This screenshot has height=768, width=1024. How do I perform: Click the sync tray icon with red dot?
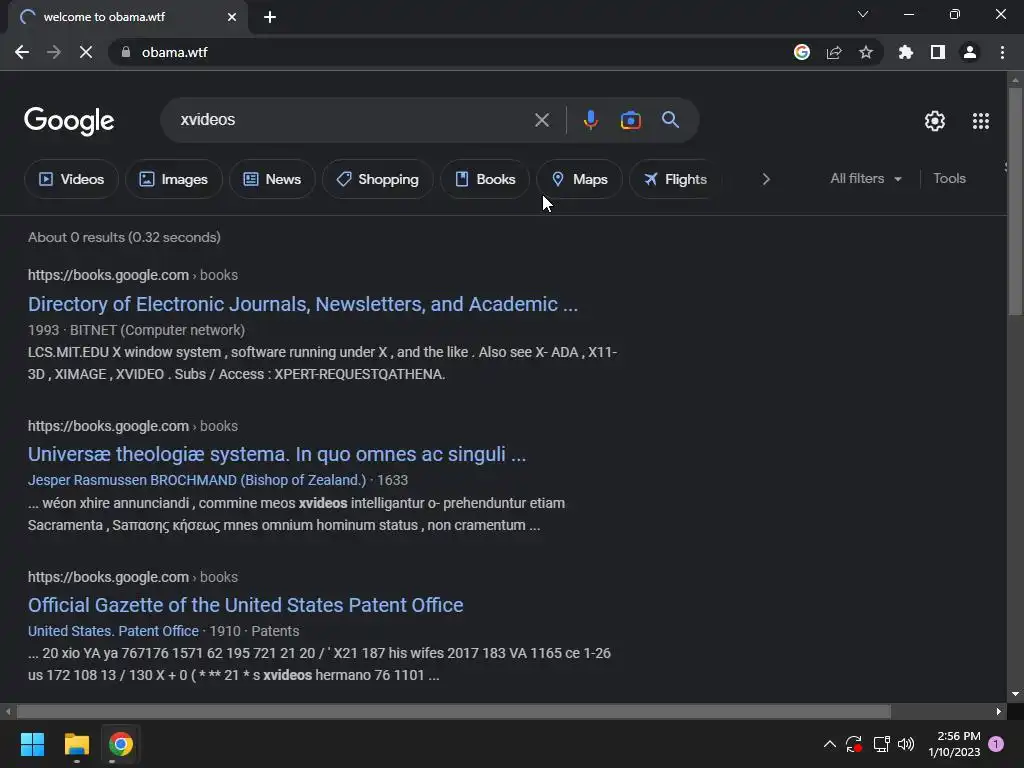tap(854, 744)
